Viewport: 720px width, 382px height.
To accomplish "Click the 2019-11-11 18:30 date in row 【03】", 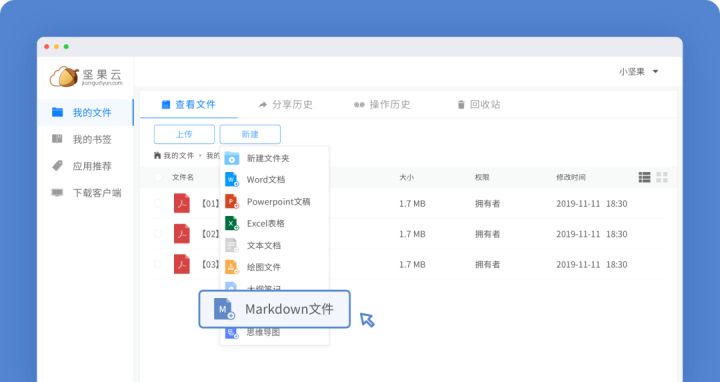I will click(x=591, y=264).
